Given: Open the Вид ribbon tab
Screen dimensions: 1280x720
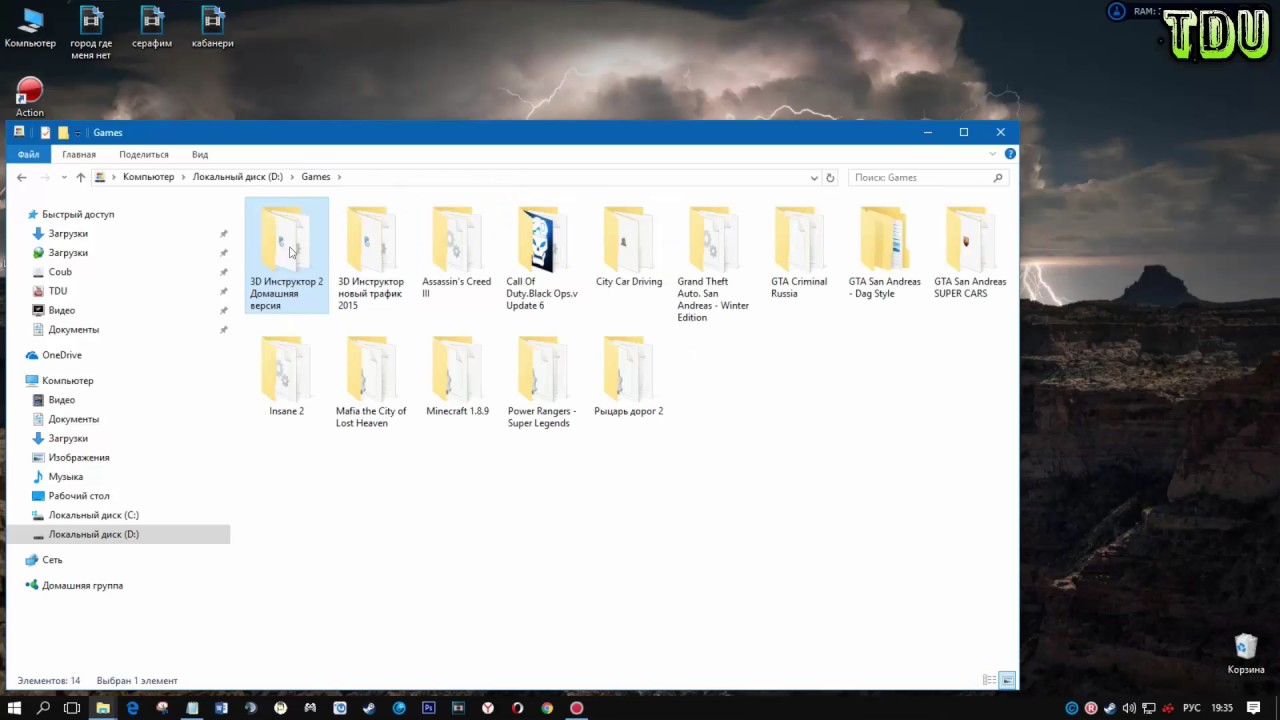Looking at the screenshot, I should coord(200,154).
